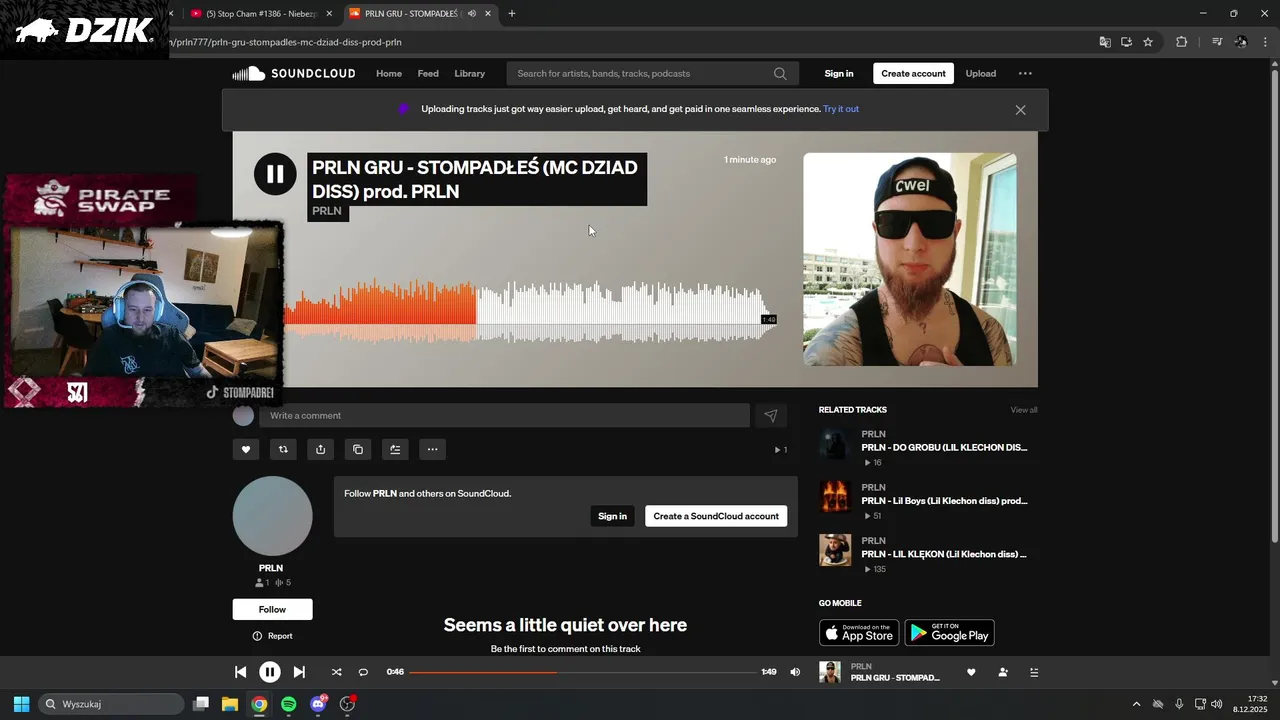Open related track DO GROBU (LIL KLECHON DIS...

coord(944,447)
